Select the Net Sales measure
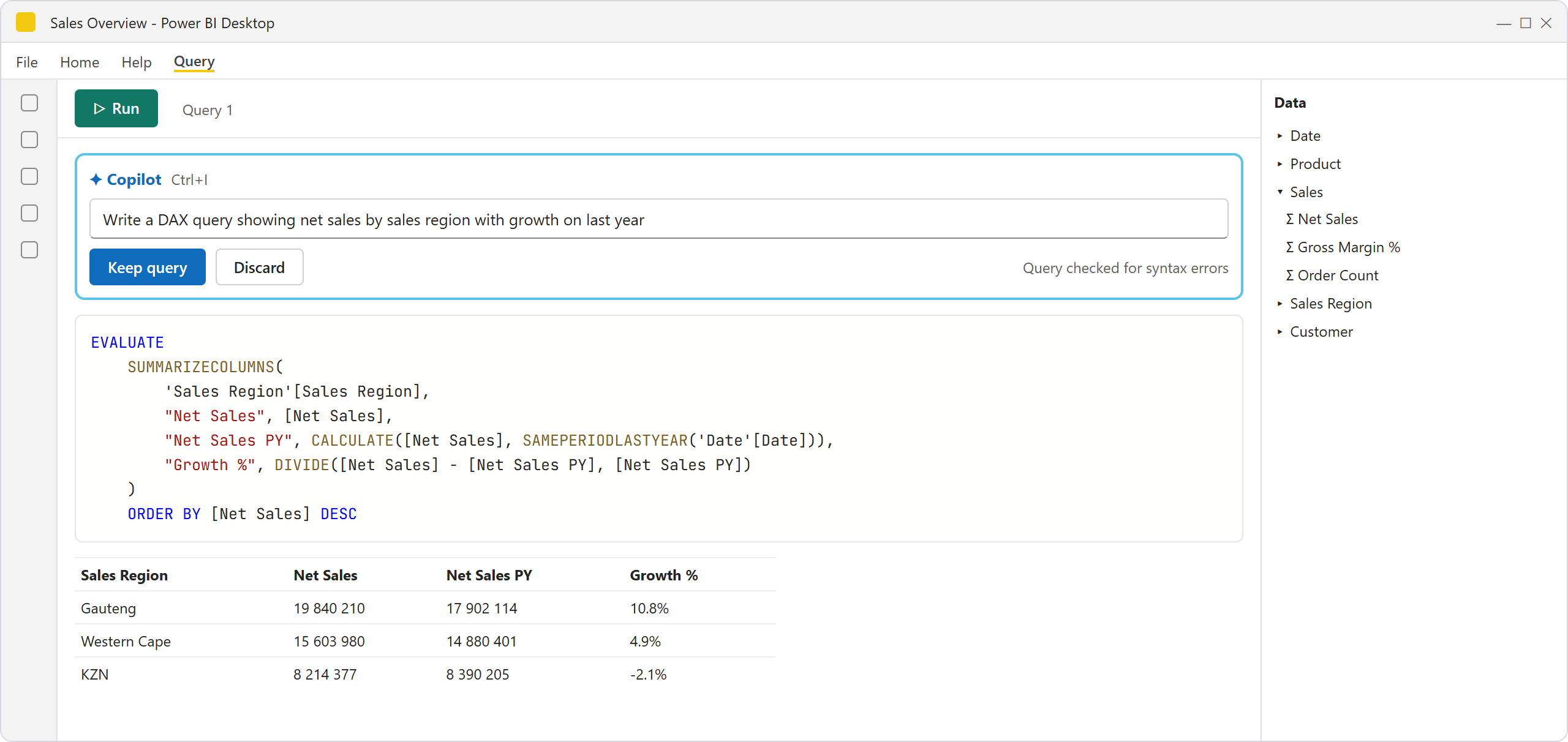This screenshot has width=1568, height=742. (1322, 219)
